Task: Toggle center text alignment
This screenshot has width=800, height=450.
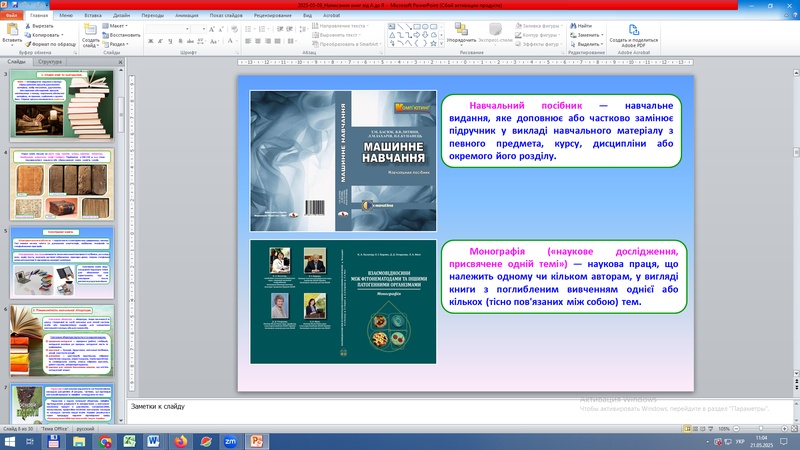Action: coord(258,41)
